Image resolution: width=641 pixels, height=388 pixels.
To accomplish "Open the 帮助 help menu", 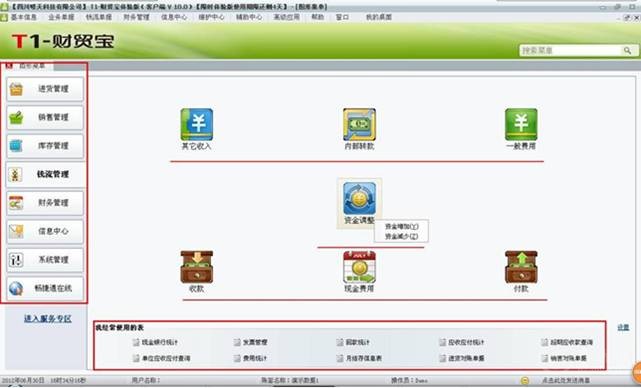I will point(318,17).
